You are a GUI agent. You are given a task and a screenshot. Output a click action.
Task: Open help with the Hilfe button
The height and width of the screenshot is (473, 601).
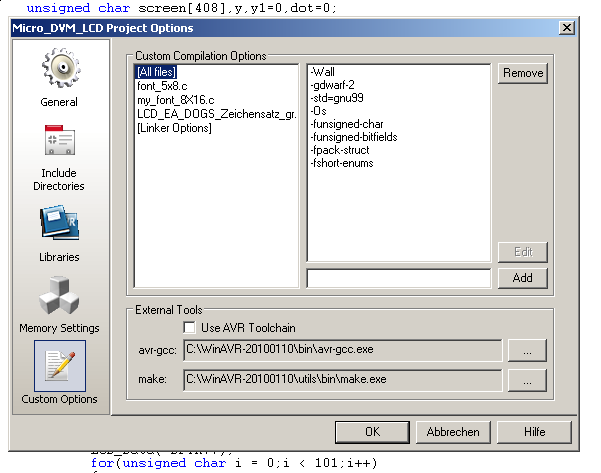[x=534, y=432]
